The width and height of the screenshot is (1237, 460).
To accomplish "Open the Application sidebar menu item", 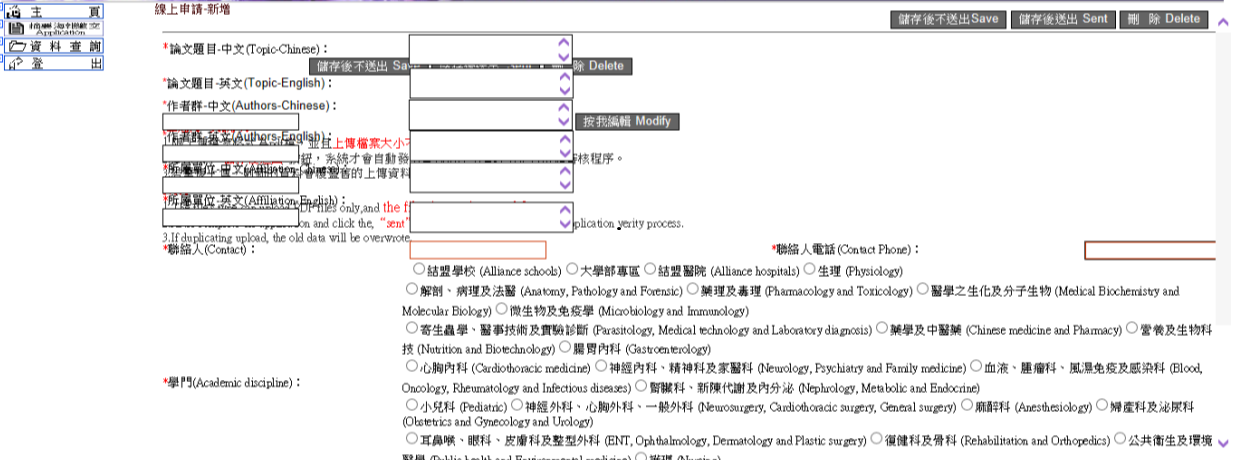I will pos(54,29).
